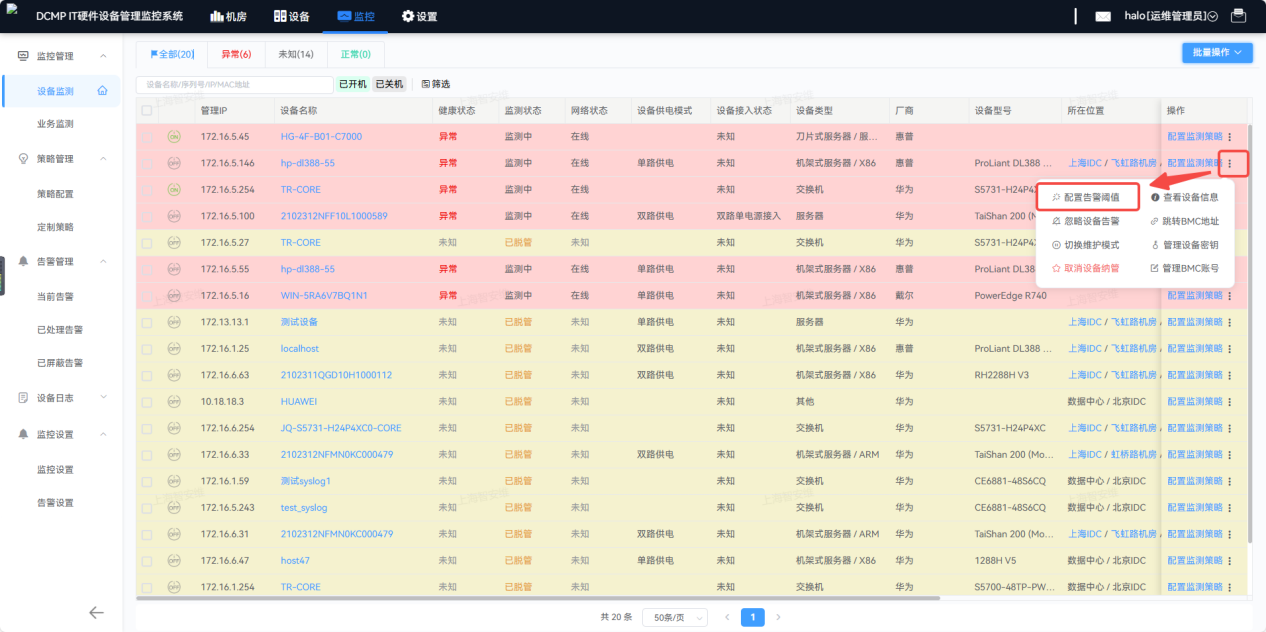Go to previous page arrow in pagination
The height and width of the screenshot is (632, 1266).
pos(727,617)
